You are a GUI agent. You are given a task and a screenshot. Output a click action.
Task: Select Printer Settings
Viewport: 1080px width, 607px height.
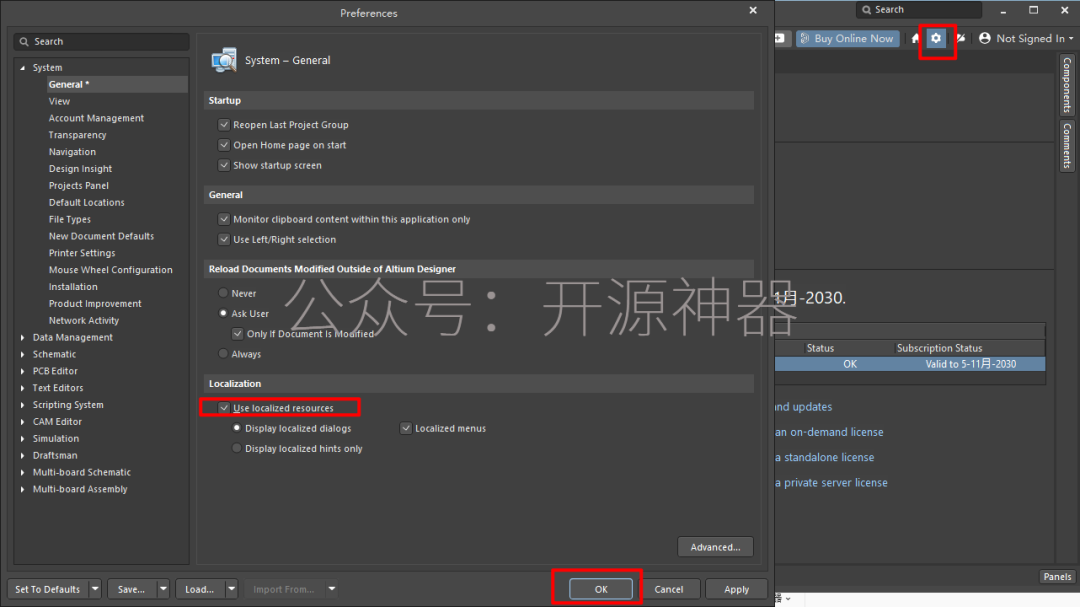click(x=82, y=253)
